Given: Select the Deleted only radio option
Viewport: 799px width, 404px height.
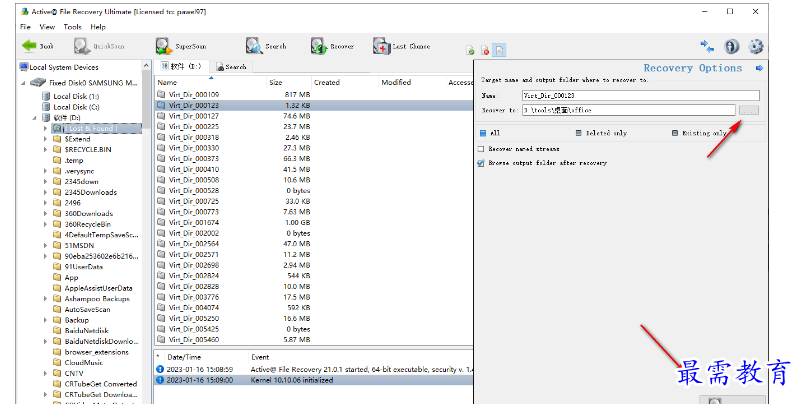Looking at the screenshot, I should coord(578,133).
